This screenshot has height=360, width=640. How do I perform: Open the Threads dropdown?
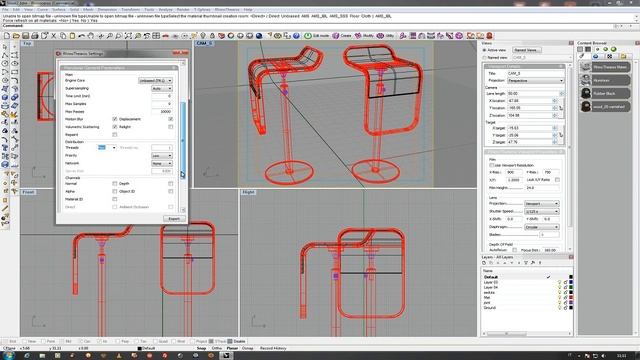107,148
